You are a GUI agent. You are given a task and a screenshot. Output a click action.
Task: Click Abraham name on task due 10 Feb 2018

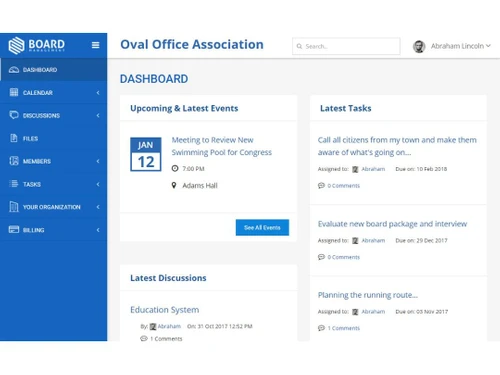(x=373, y=169)
